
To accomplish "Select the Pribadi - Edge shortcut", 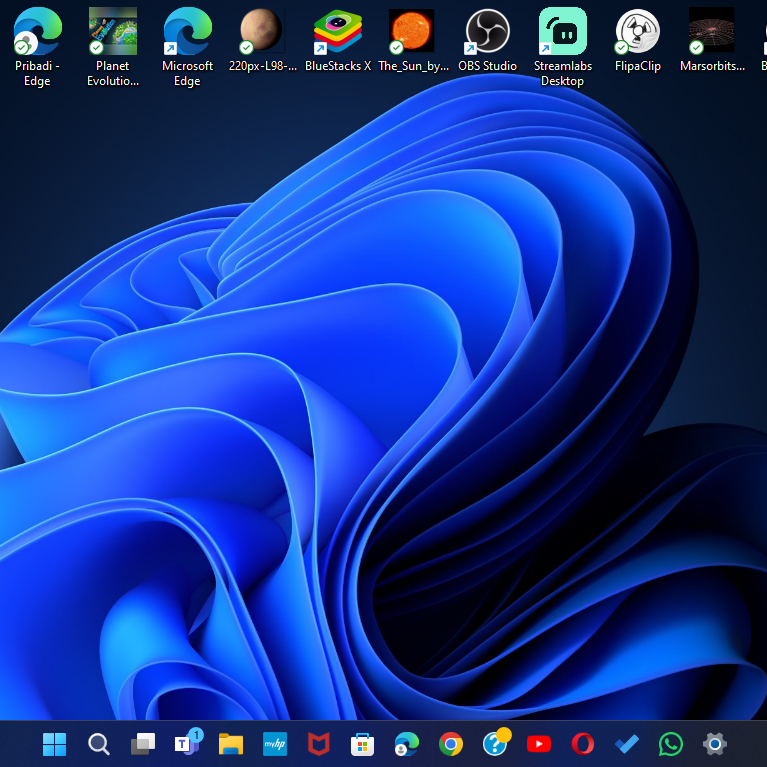I will [37, 32].
